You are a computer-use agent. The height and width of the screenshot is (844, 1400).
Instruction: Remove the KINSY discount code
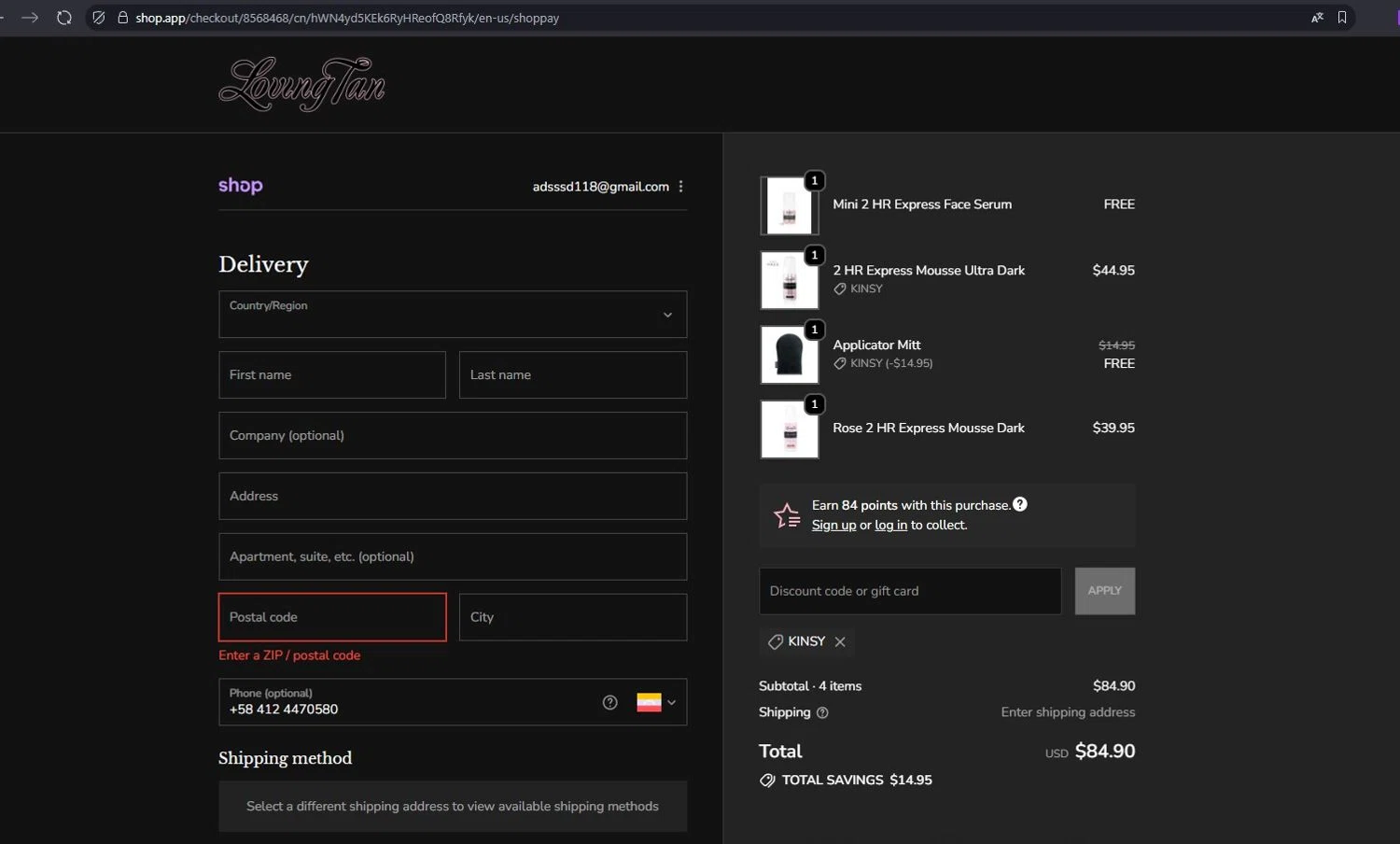tap(840, 641)
